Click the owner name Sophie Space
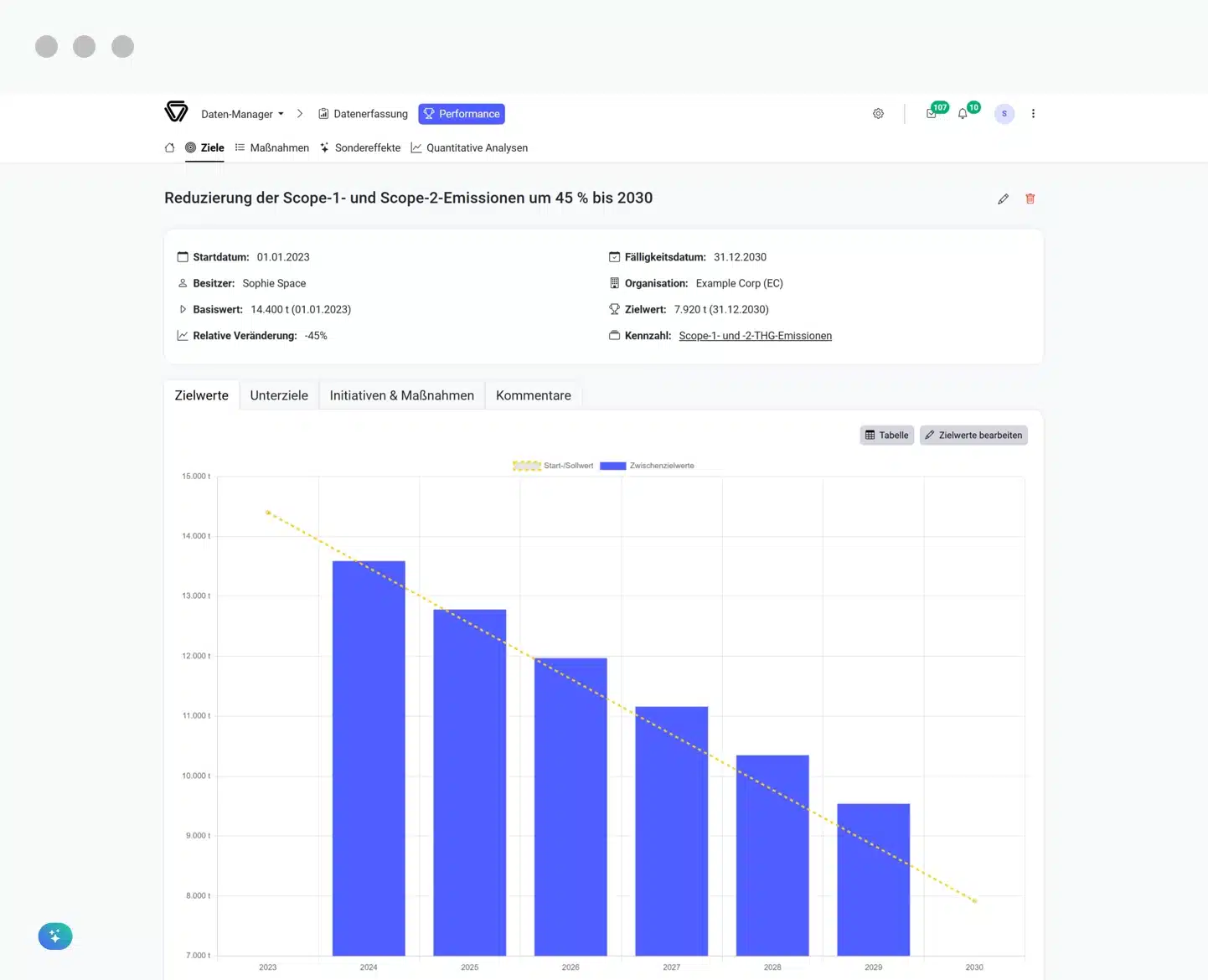Viewport: 1208px width, 980px height. coord(274,283)
